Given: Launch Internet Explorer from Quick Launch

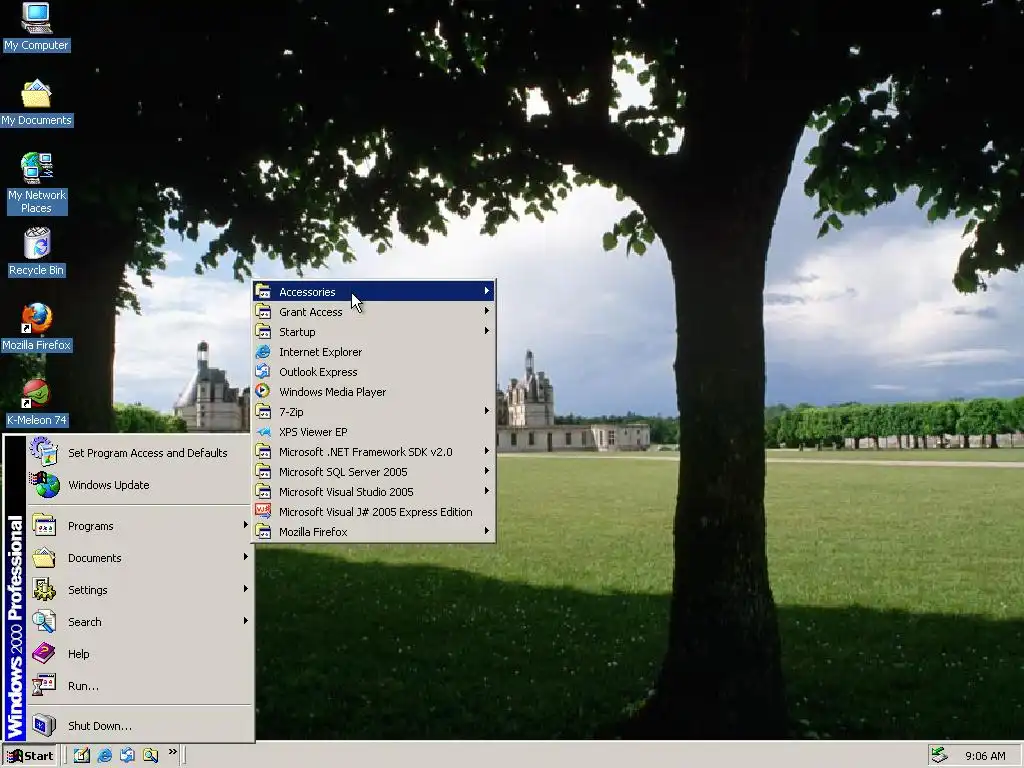Looking at the screenshot, I should click(104, 755).
